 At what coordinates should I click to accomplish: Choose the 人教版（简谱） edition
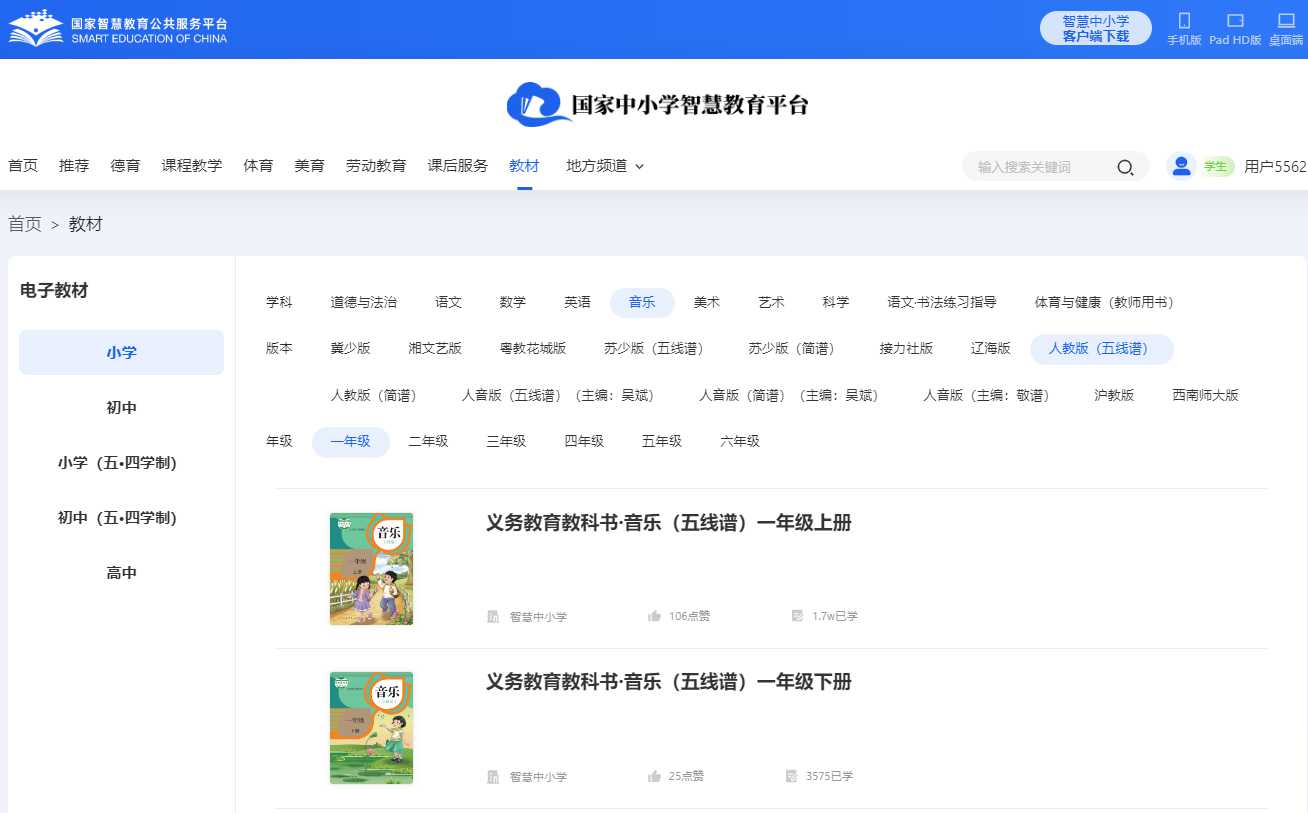pyautogui.click(x=377, y=395)
